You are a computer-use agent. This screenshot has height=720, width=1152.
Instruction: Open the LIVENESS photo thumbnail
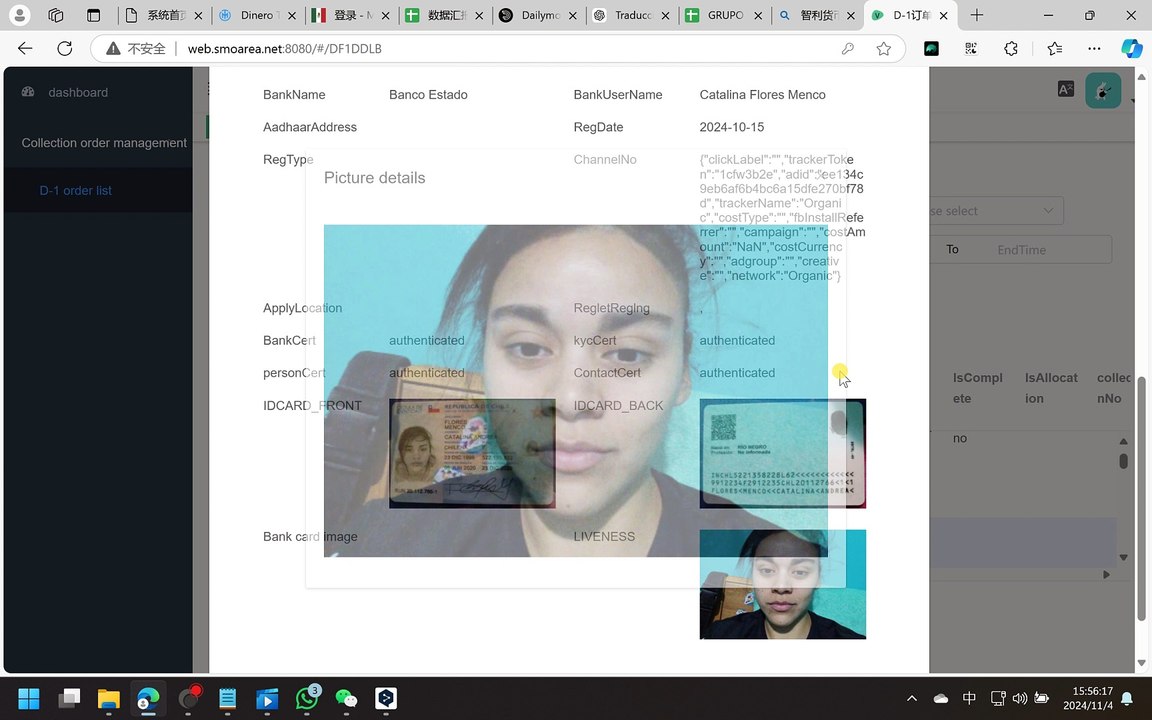pos(782,584)
